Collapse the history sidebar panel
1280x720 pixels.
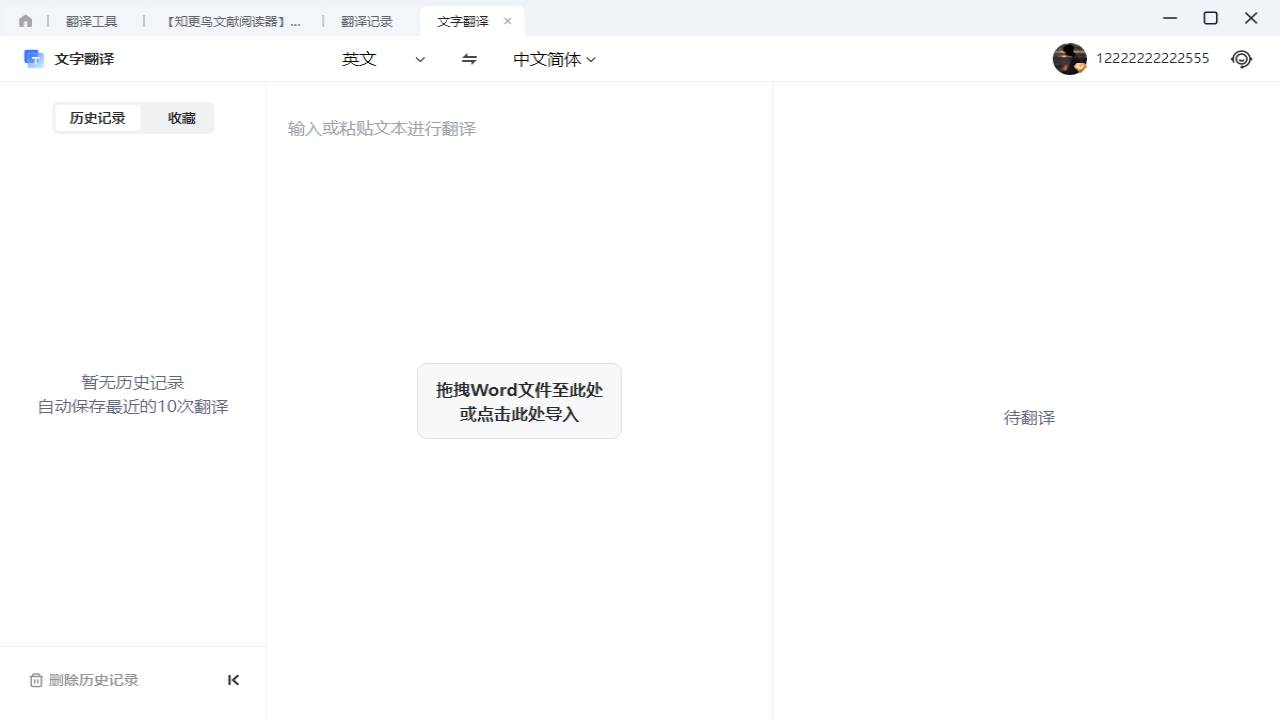[x=233, y=680]
